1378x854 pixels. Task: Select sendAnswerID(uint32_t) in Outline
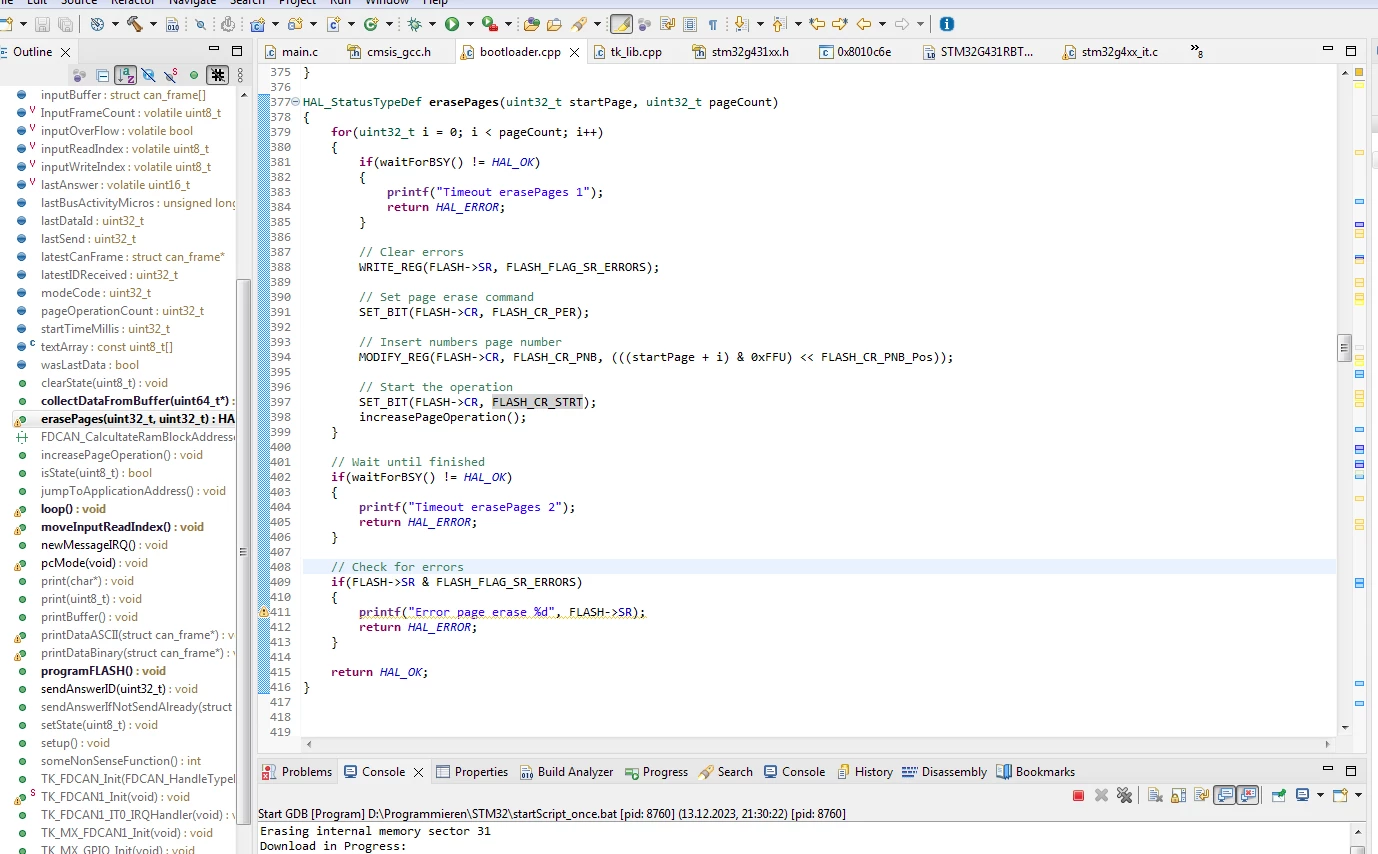119,689
